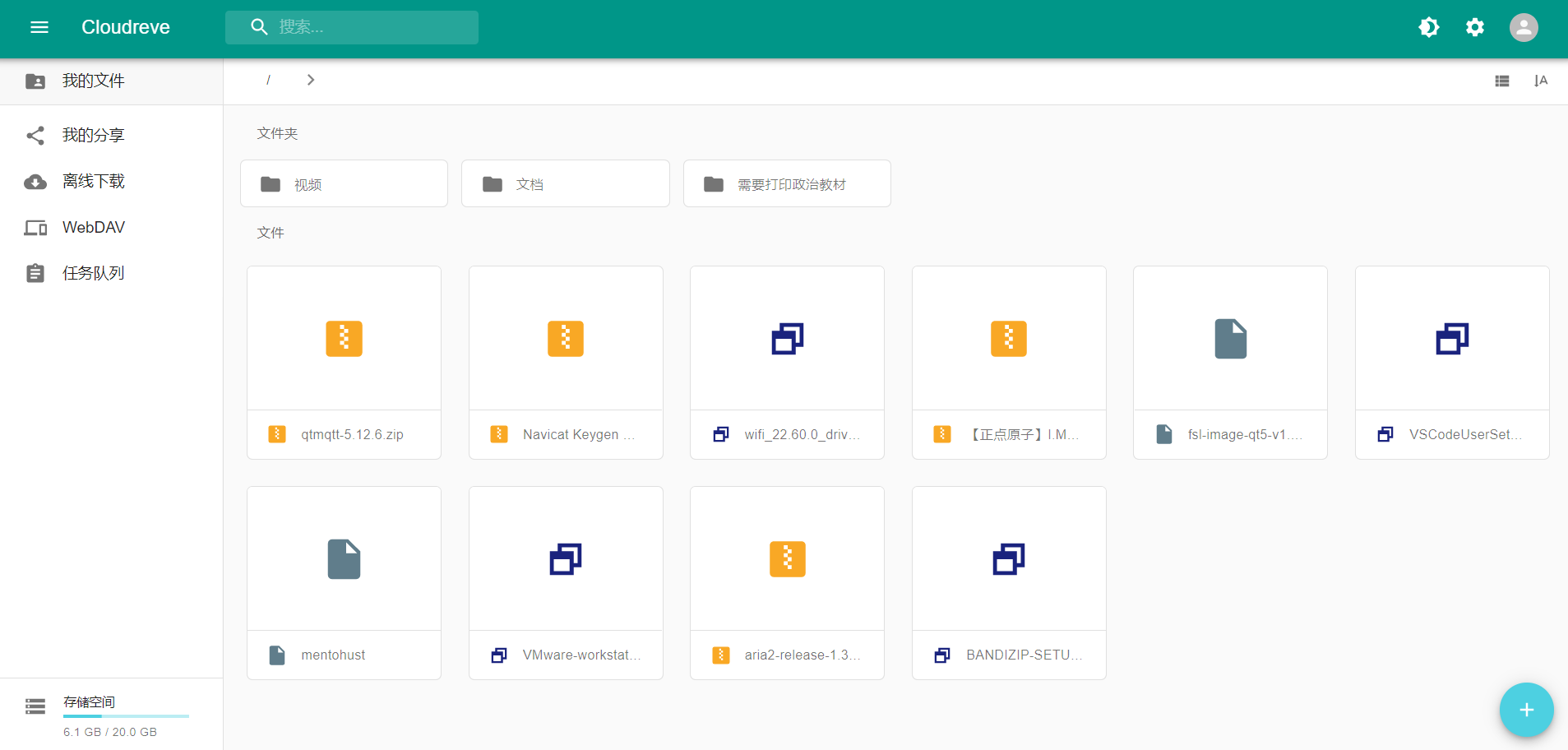This screenshot has height=750, width=1568.
Task: Open the hamburger navigation menu
Action: [x=39, y=27]
